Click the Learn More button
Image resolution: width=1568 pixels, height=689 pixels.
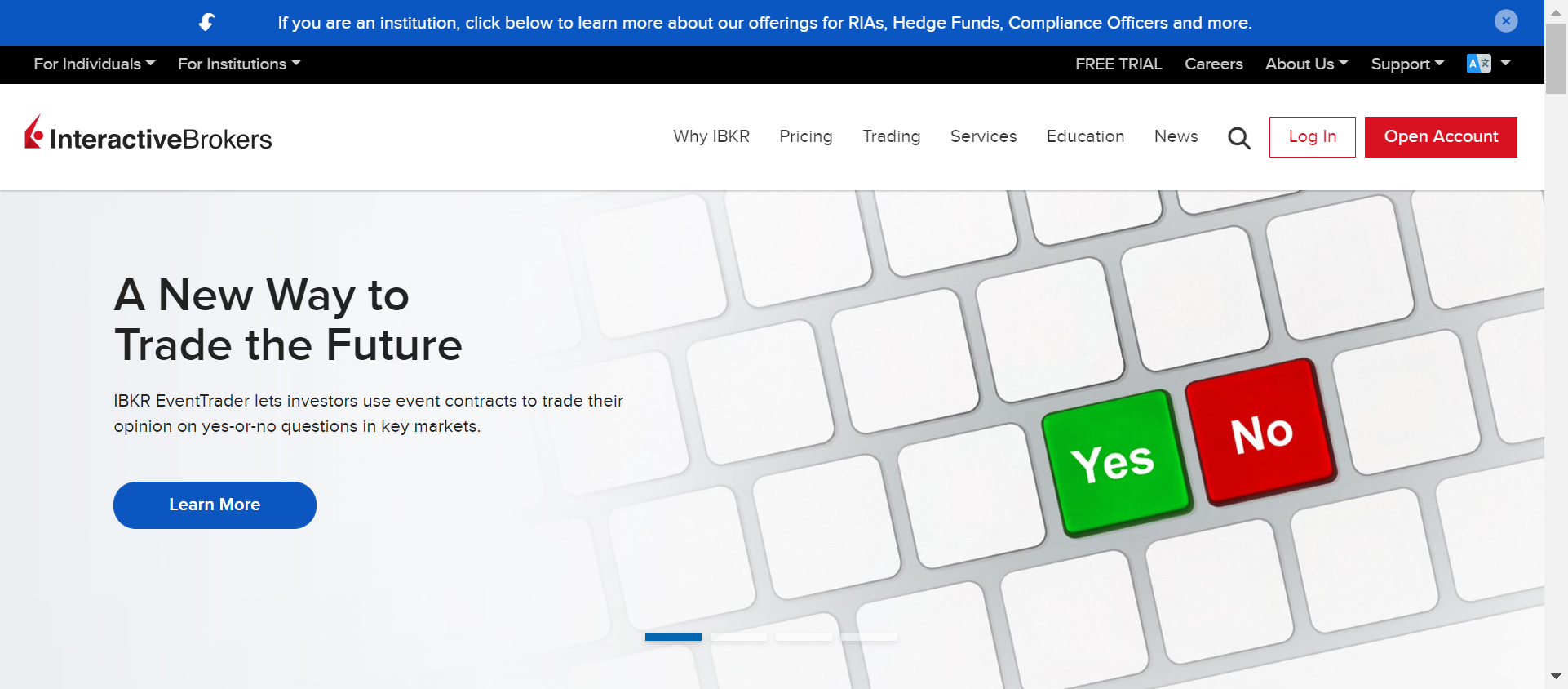click(x=215, y=505)
